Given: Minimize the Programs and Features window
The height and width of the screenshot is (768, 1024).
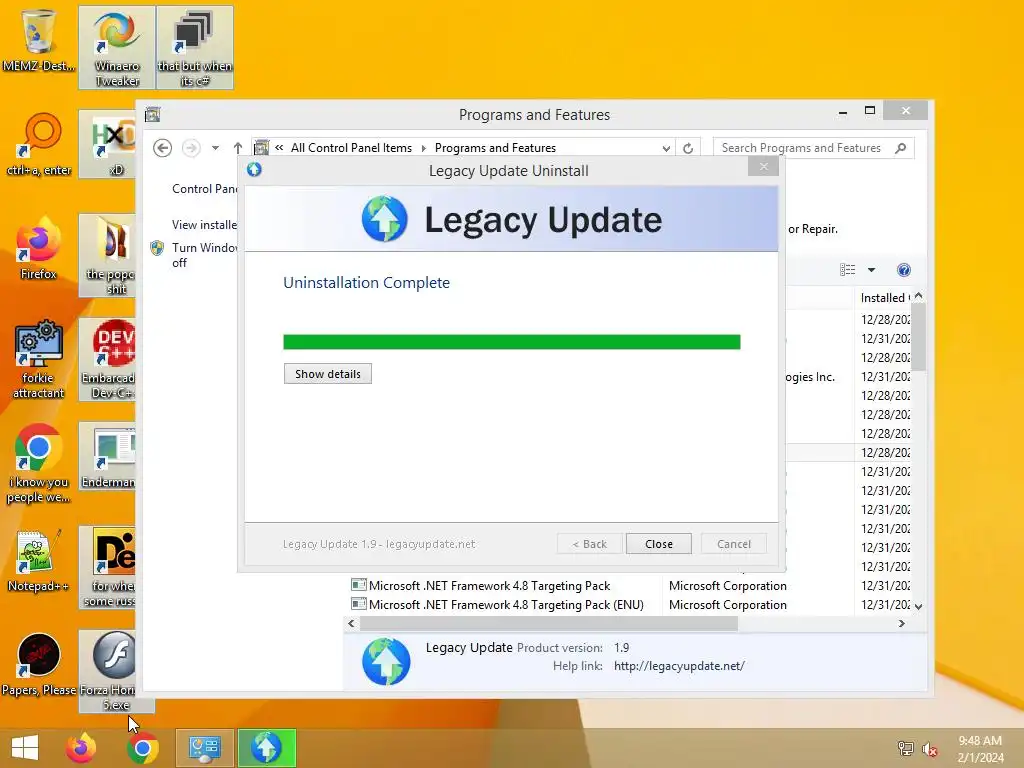Looking at the screenshot, I should click(842, 112).
